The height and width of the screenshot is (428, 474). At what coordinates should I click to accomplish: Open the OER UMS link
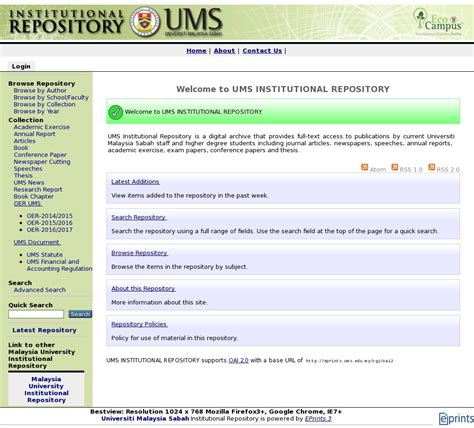click(28, 204)
